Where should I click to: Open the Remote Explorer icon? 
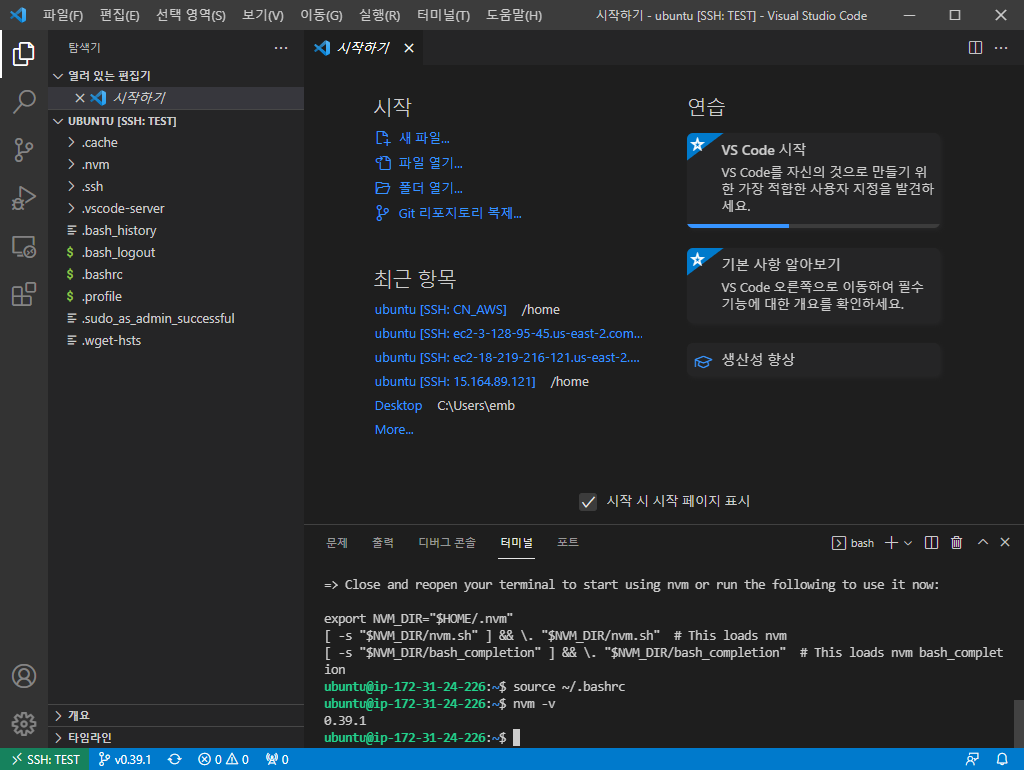pyautogui.click(x=24, y=246)
